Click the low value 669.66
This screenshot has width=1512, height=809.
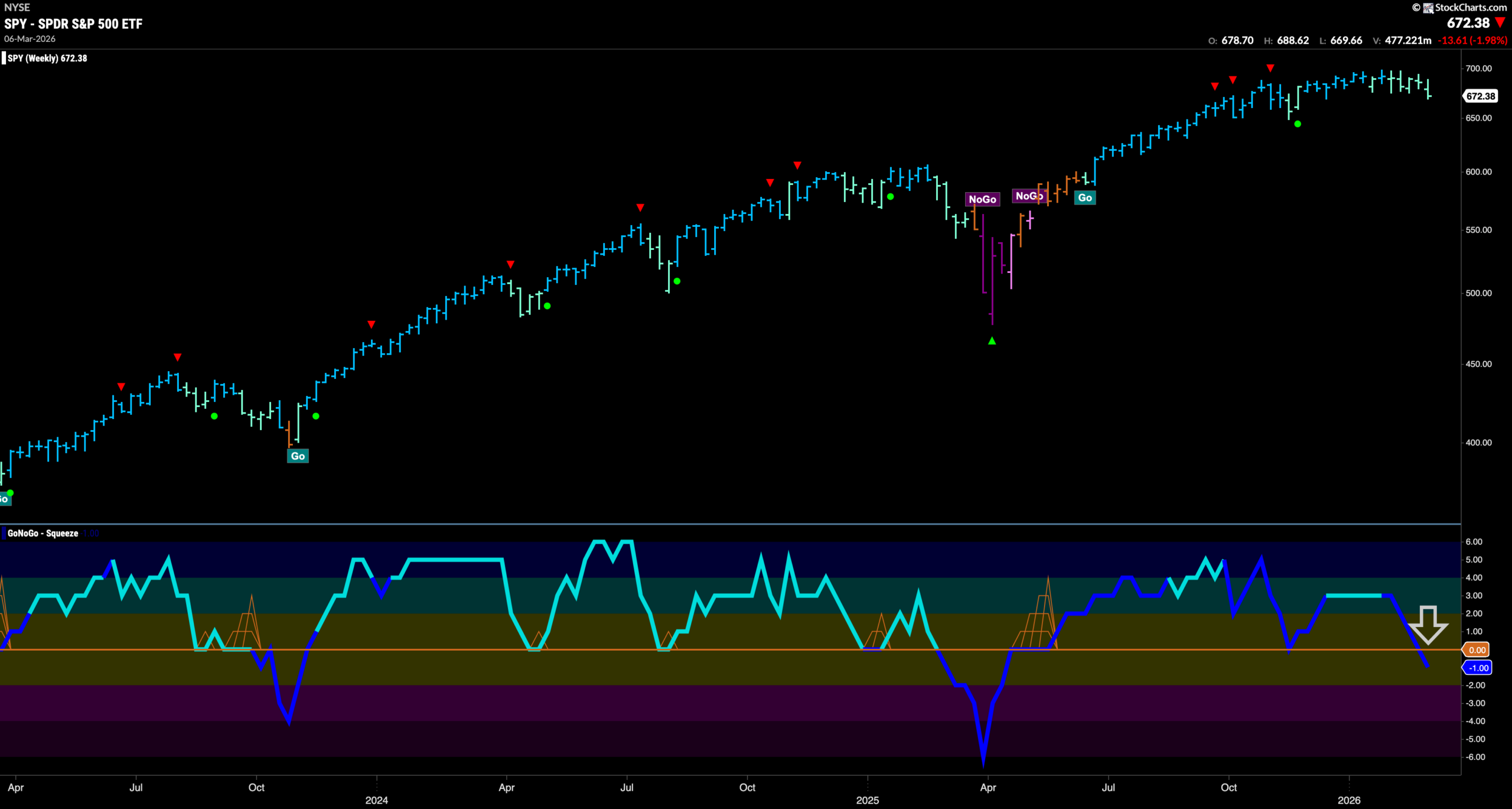click(1346, 40)
